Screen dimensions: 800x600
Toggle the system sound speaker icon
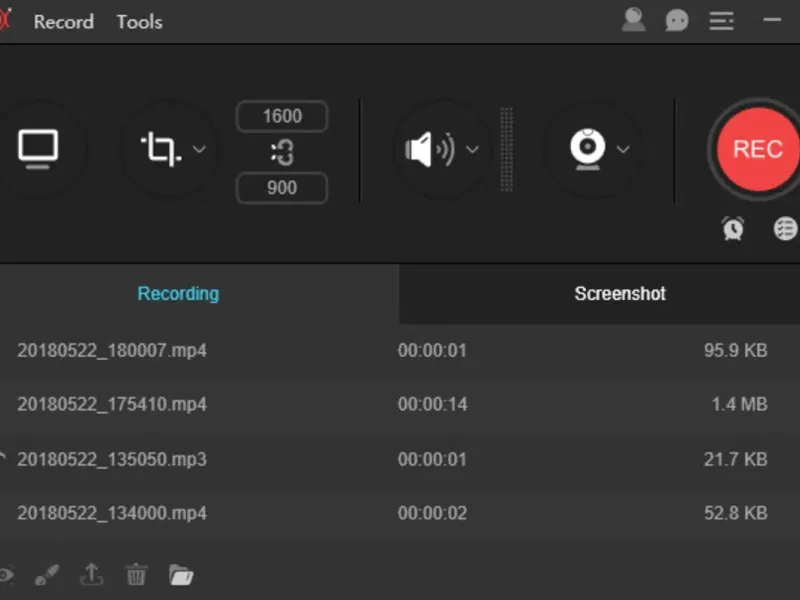pyautogui.click(x=430, y=149)
